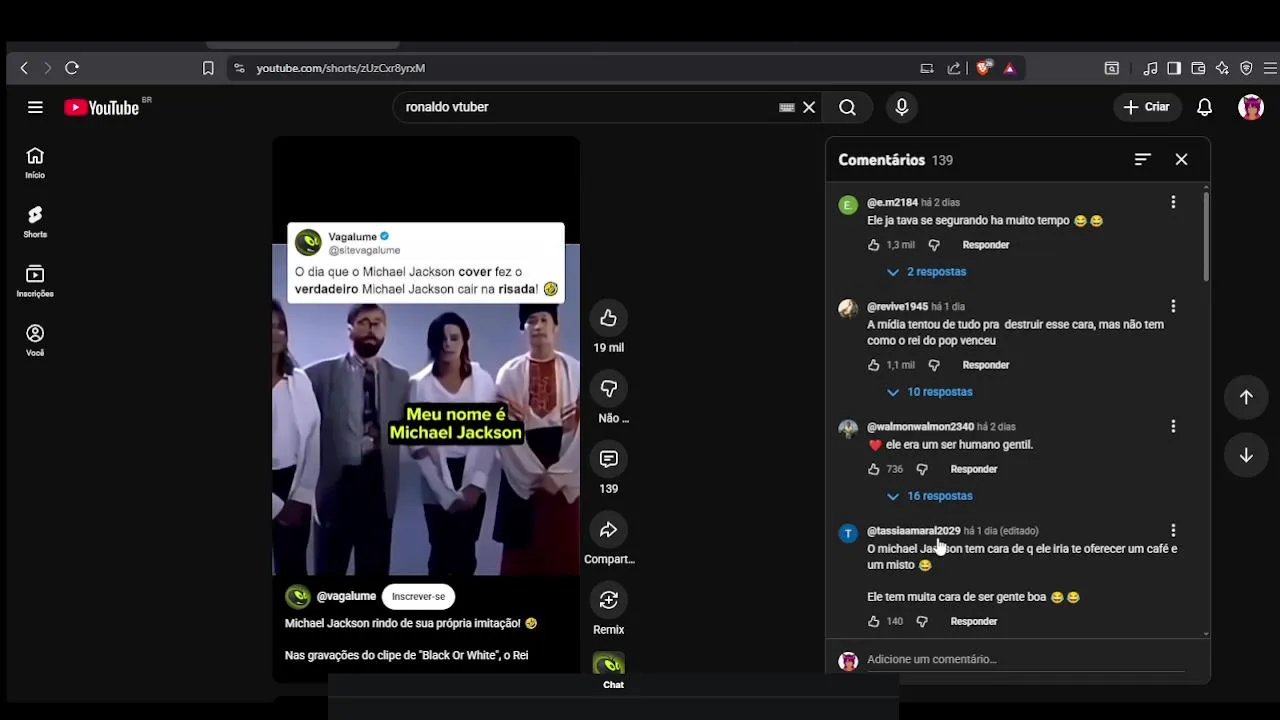The height and width of the screenshot is (720, 1280).
Task: Open Shorts in the sidebar
Action: coord(35,222)
